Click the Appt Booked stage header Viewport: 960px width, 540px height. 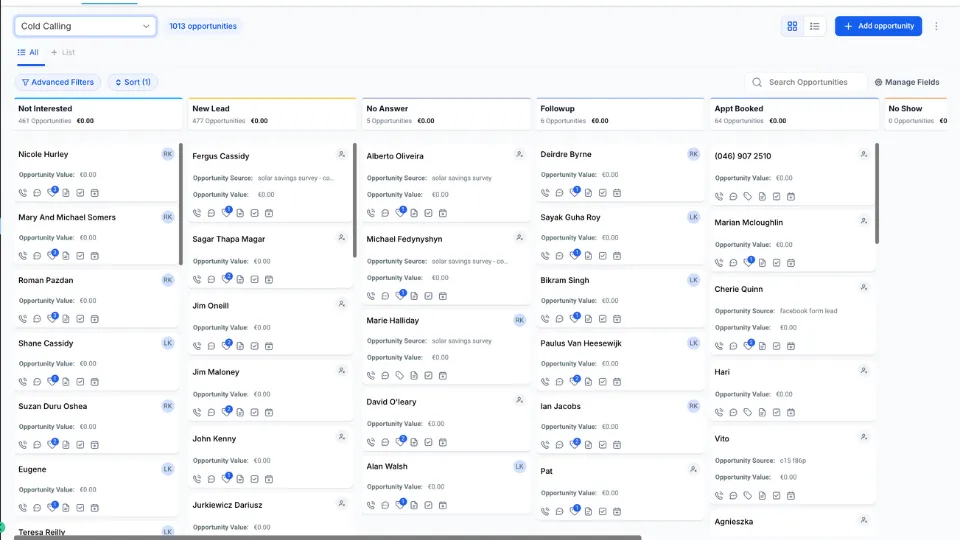794,114
